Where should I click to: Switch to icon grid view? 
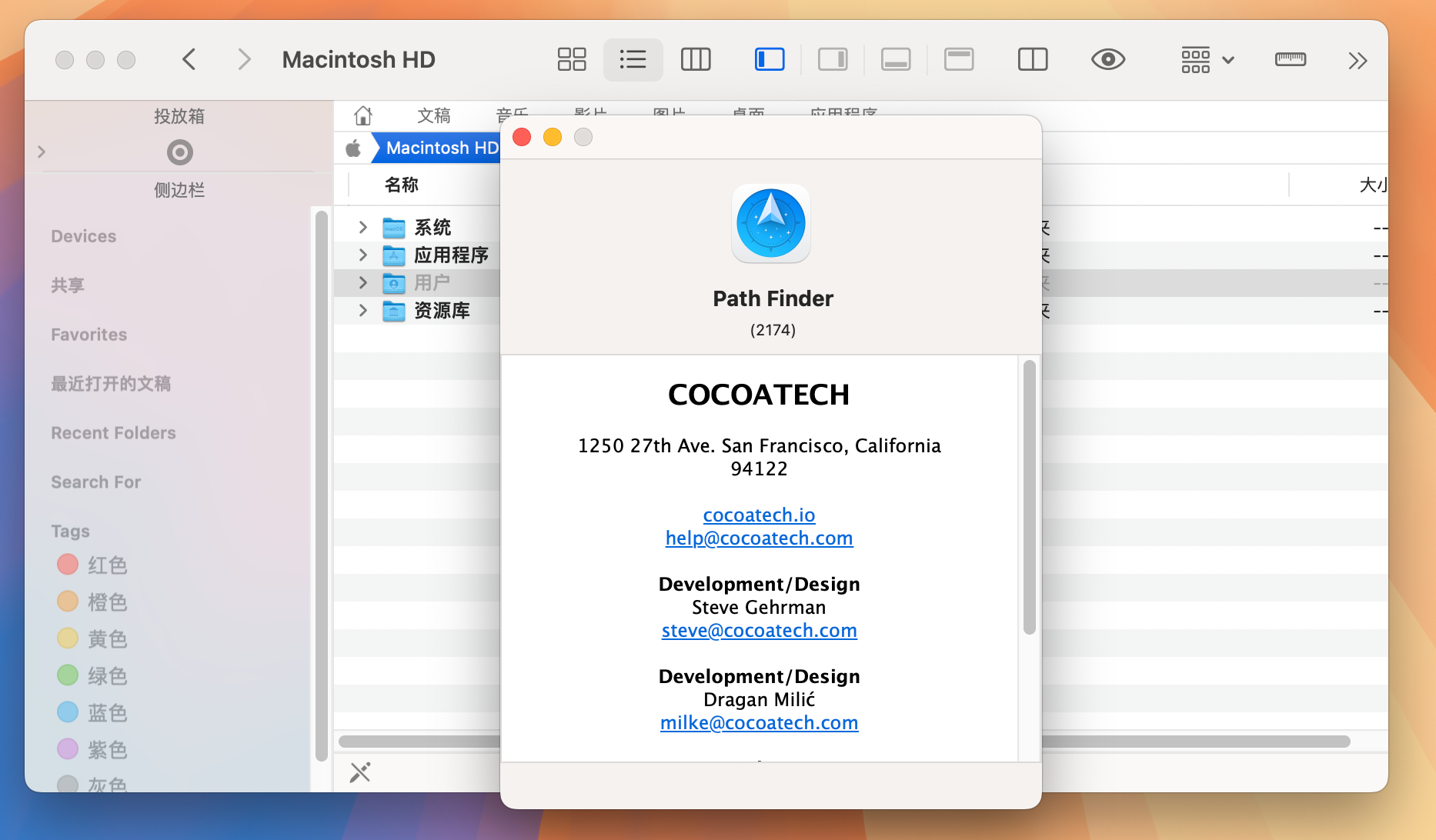pyautogui.click(x=572, y=60)
